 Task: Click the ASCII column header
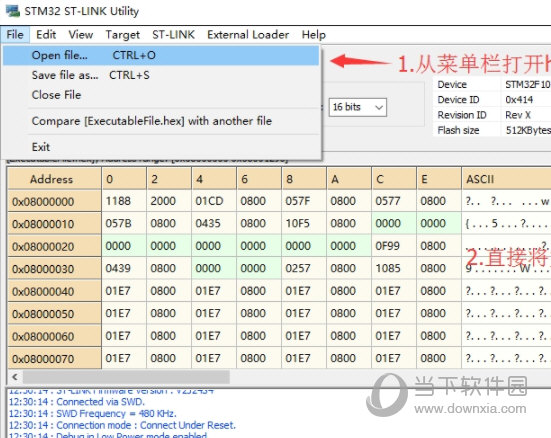click(506, 179)
